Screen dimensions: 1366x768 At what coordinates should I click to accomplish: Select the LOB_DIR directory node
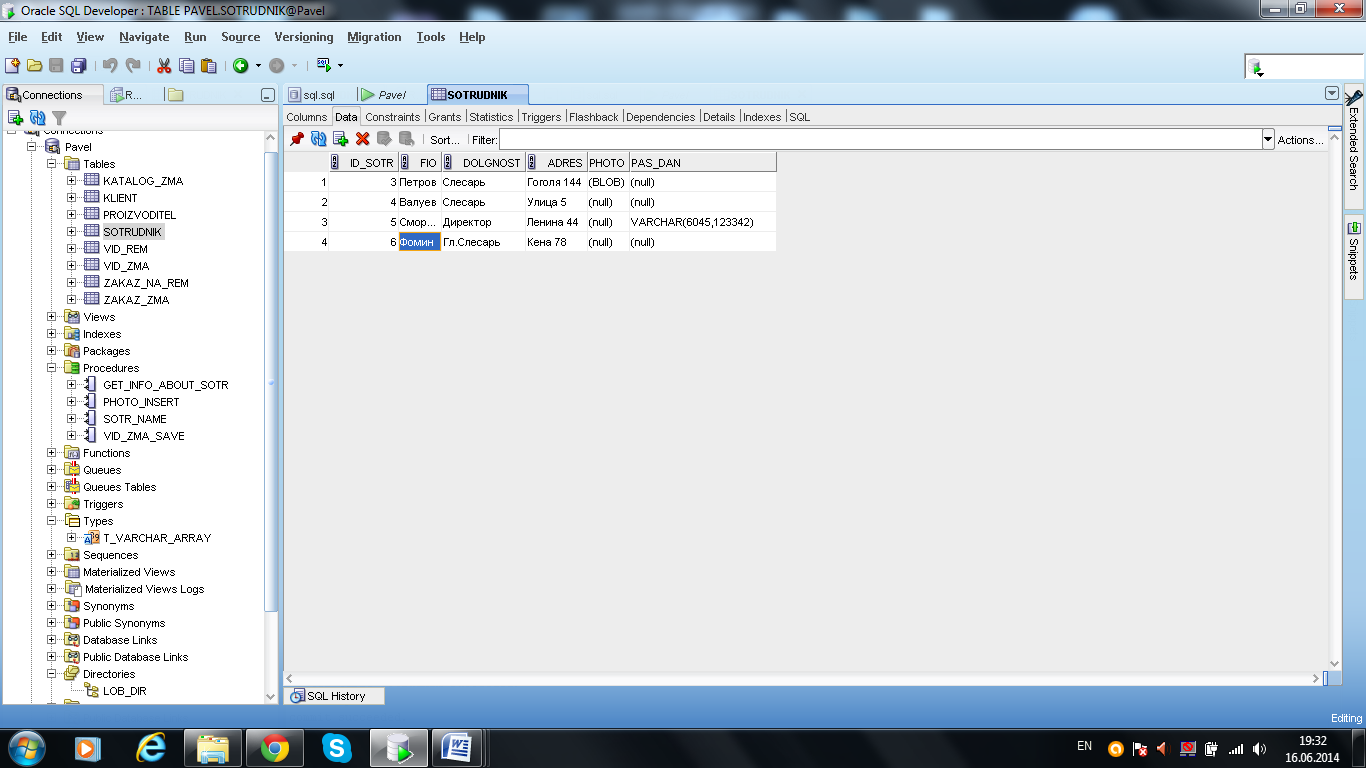[125, 691]
